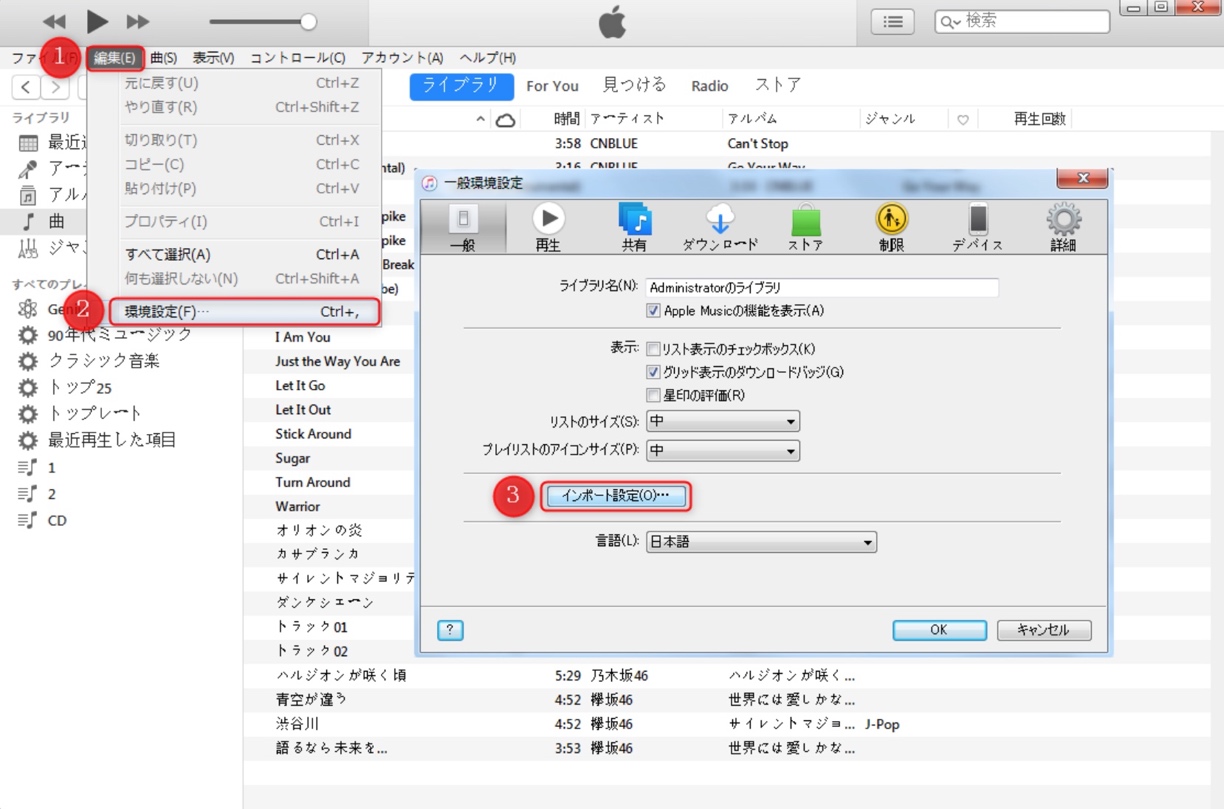Open the クラシック音楽 smart playlist

tap(104, 361)
